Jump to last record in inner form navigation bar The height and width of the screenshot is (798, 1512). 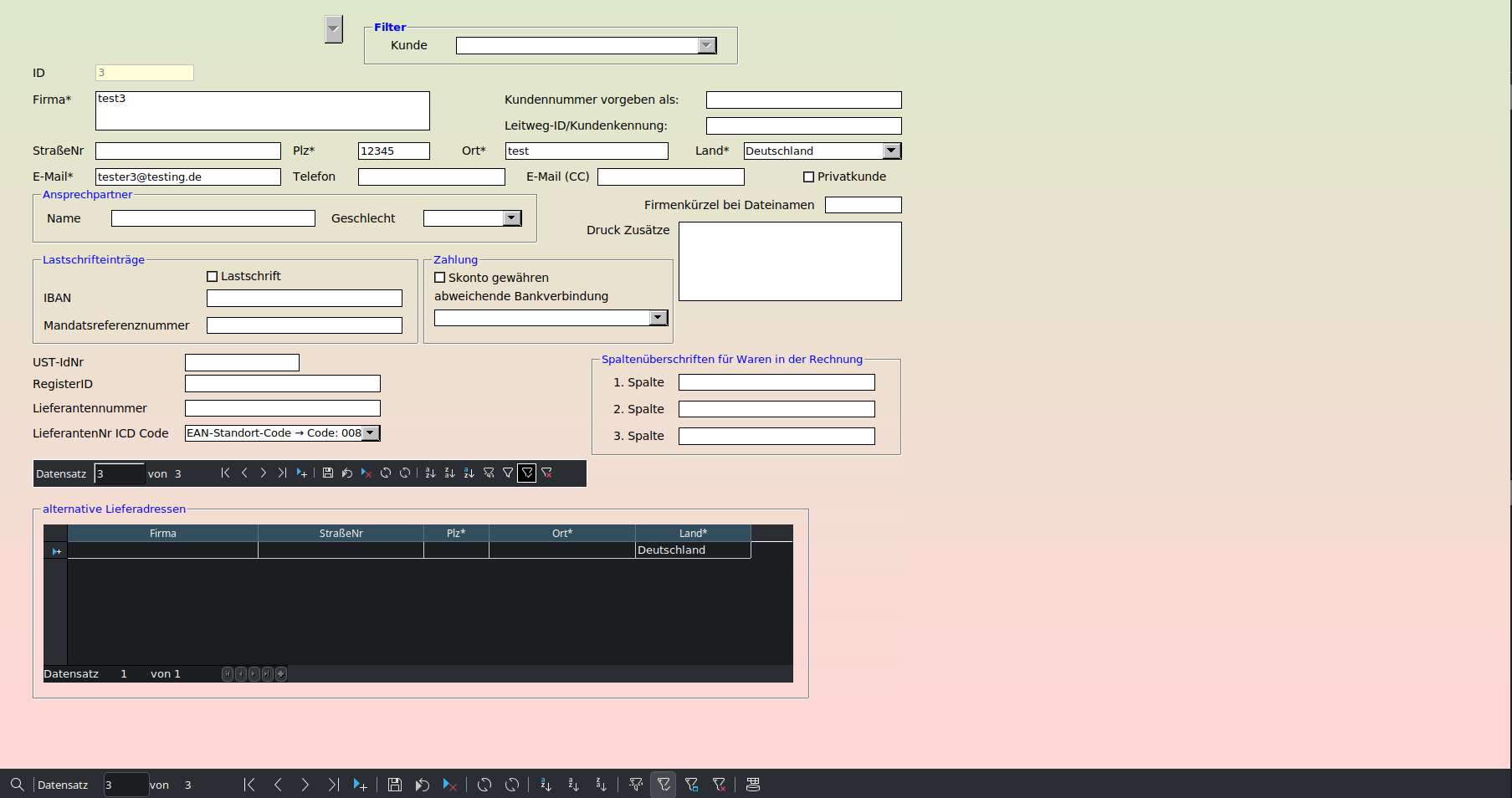point(282,473)
